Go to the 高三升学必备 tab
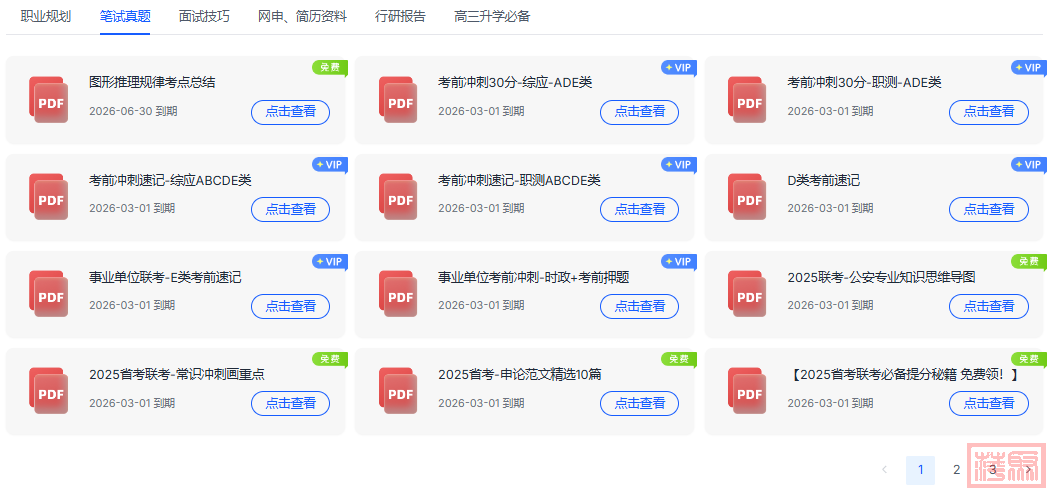1052x493 pixels. [x=492, y=16]
